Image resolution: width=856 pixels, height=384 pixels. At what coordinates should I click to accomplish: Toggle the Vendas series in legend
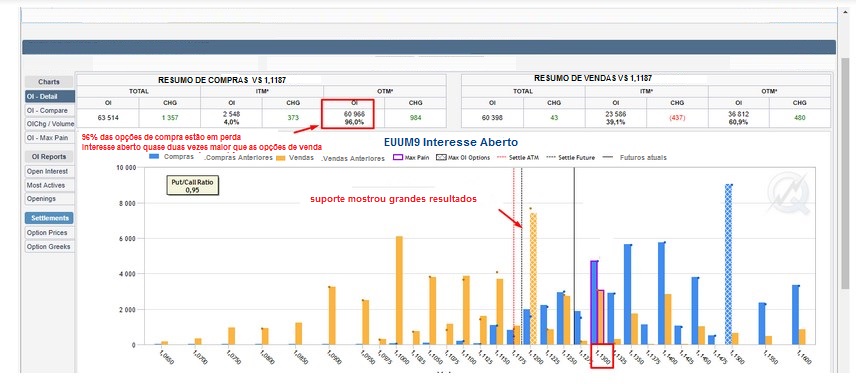pos(295,157)
